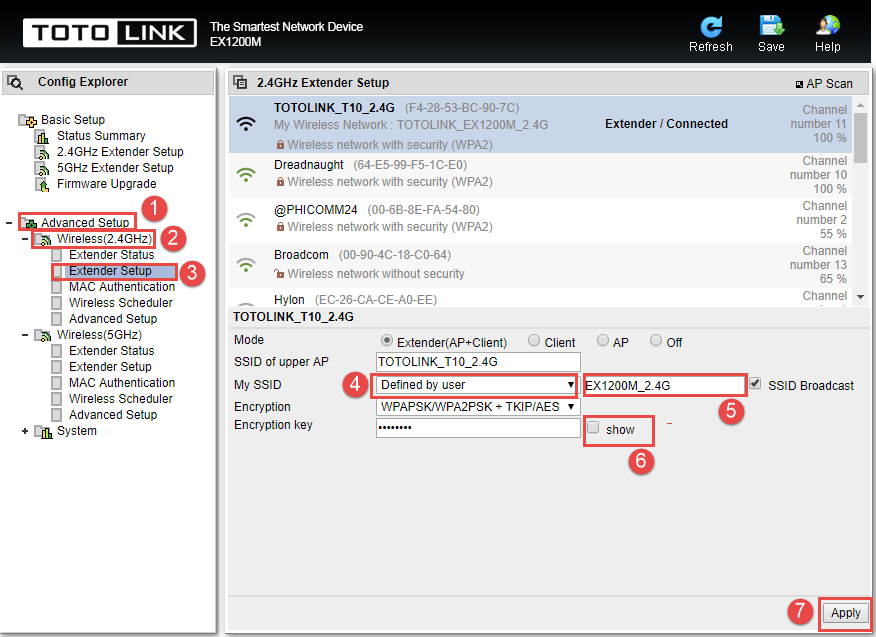Viewport: 876px width, 637px height.
Task: Select the Dreadnaught network row
Action: [x=540, y=175]
